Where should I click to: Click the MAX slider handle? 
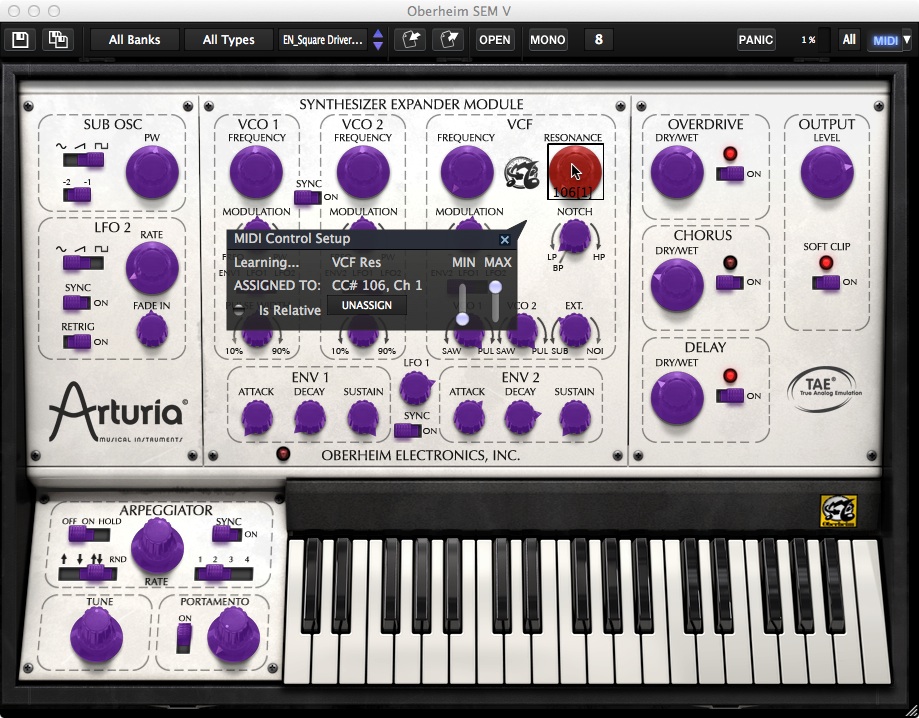click(x=495, y=287)
